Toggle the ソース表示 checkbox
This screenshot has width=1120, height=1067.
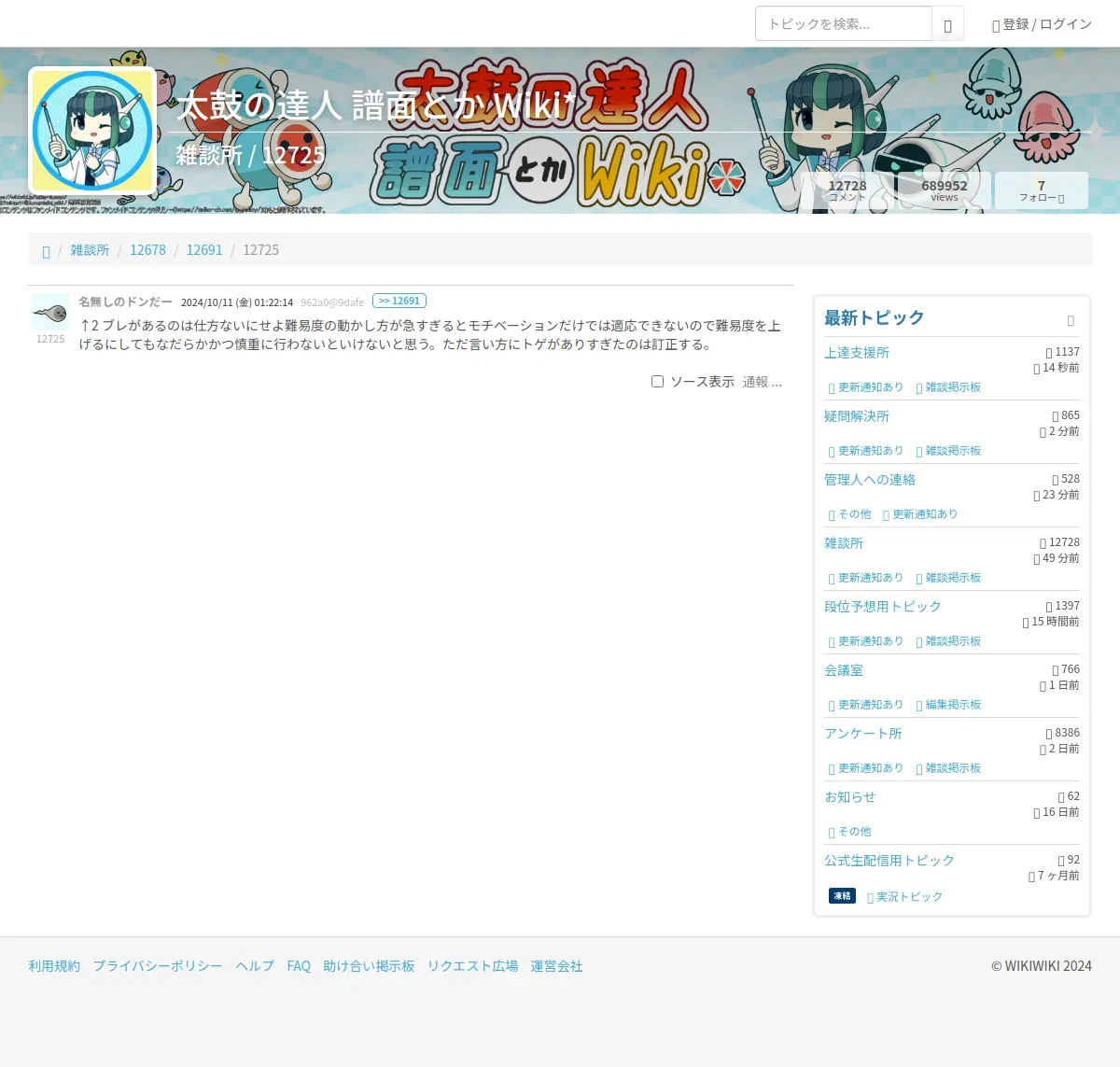click(x=657, y=381)
